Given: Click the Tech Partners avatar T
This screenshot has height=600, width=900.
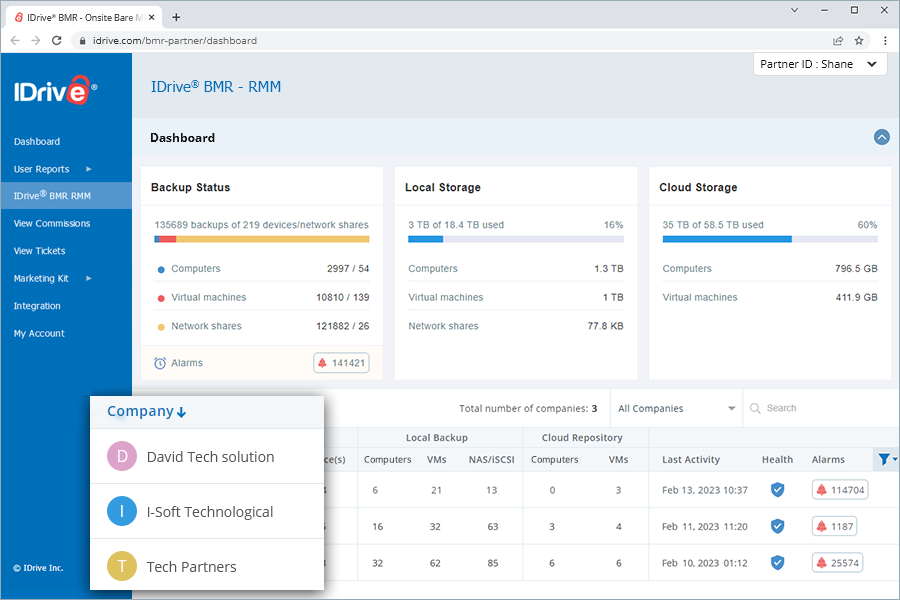Looking at the screenshot, I should [x=122, y=566].
